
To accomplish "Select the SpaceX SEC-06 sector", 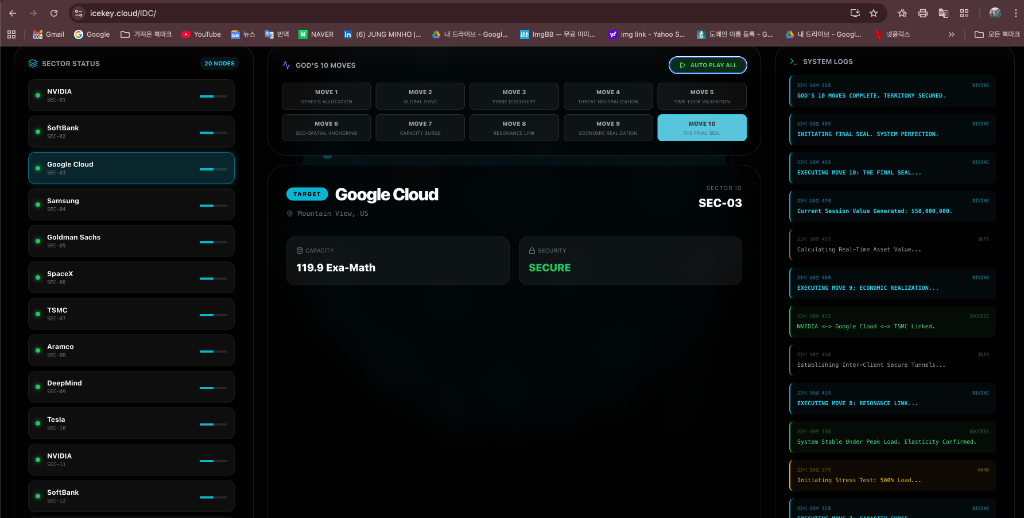I will coord(131,278).
